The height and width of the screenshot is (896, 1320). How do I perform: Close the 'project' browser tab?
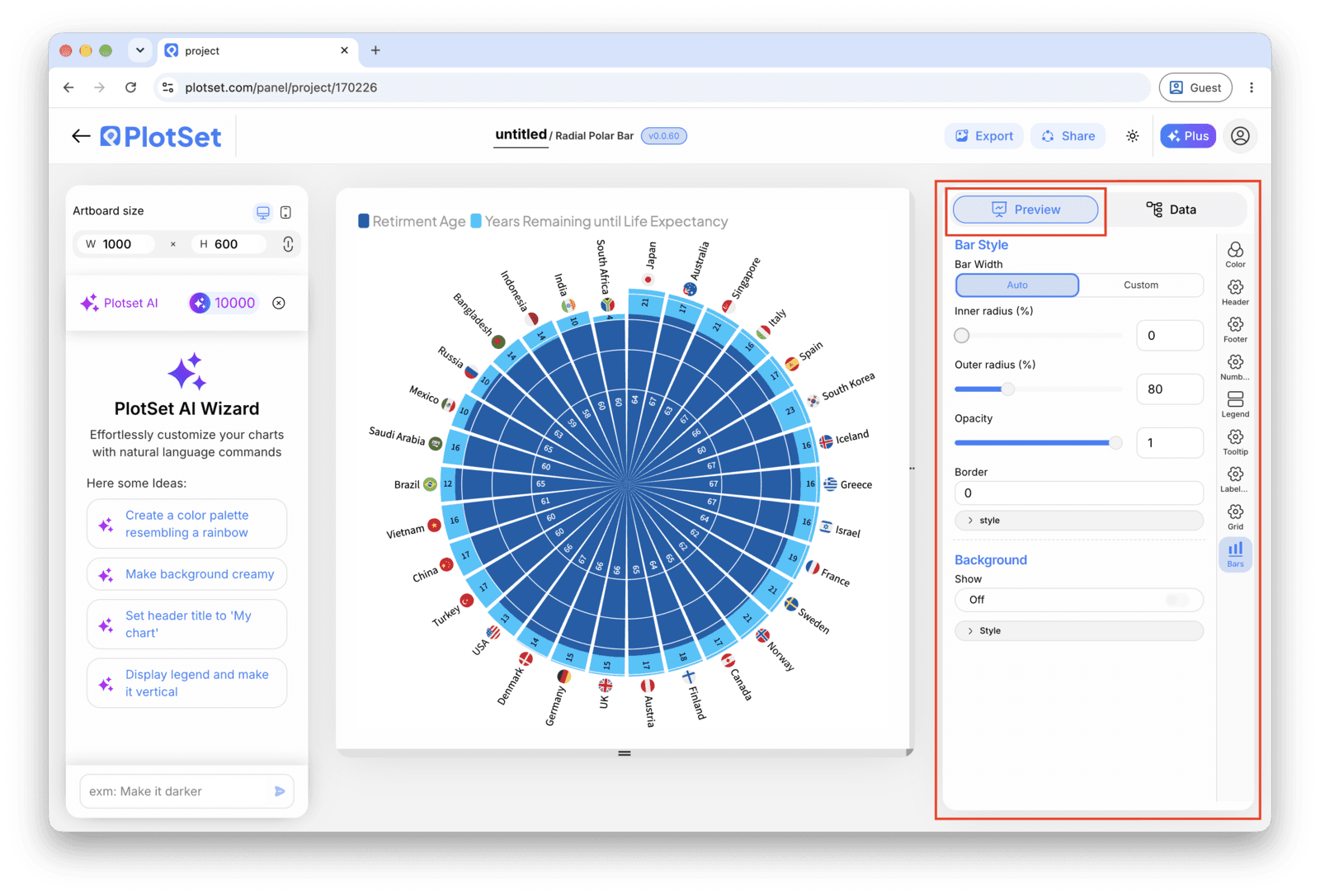click(x=344, y=50)
